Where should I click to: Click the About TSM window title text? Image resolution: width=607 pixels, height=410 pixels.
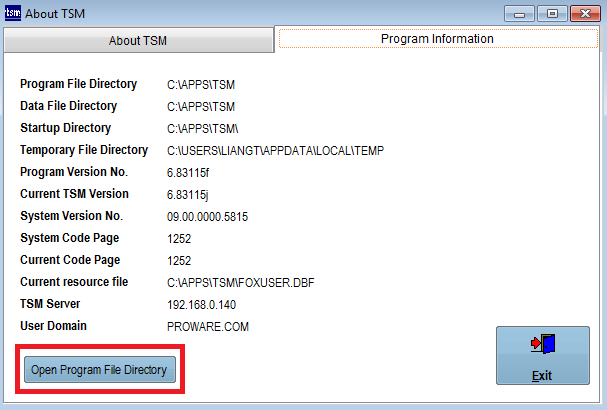[56, 14]
